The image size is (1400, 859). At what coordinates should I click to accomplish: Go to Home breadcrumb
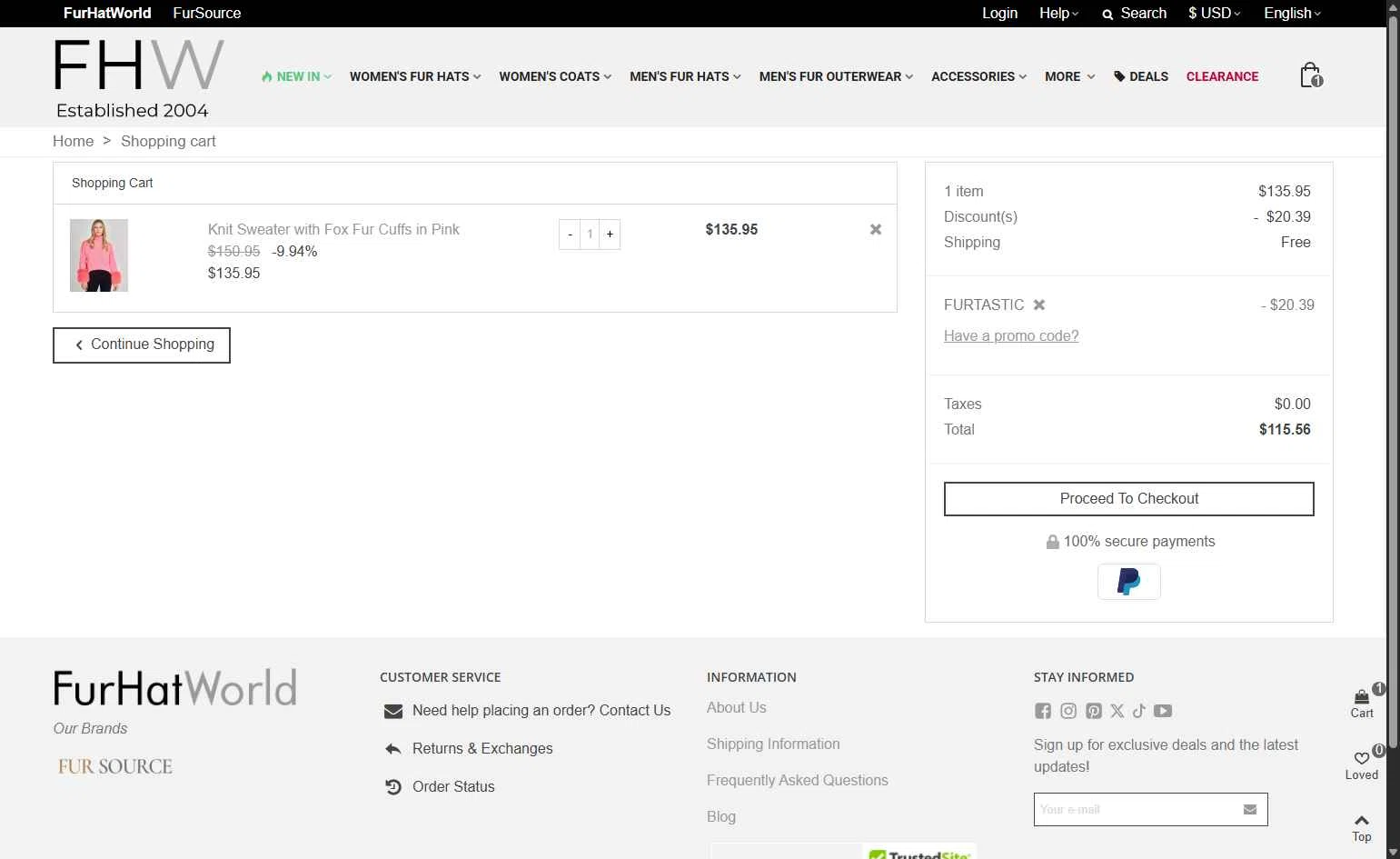pyautogui.click(x=73, y=141)
